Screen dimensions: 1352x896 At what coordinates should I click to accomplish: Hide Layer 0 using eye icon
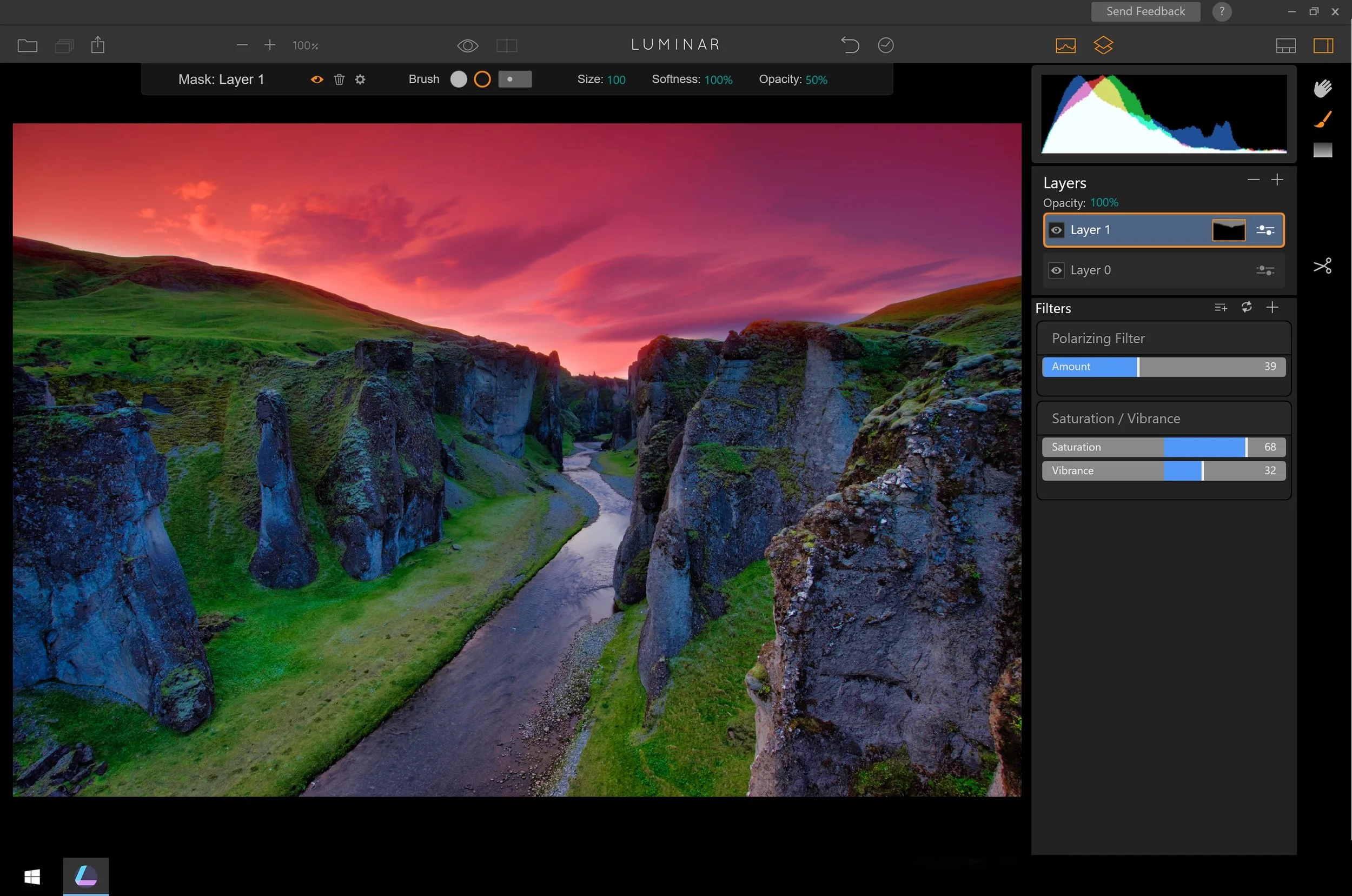pos(1056,270)
